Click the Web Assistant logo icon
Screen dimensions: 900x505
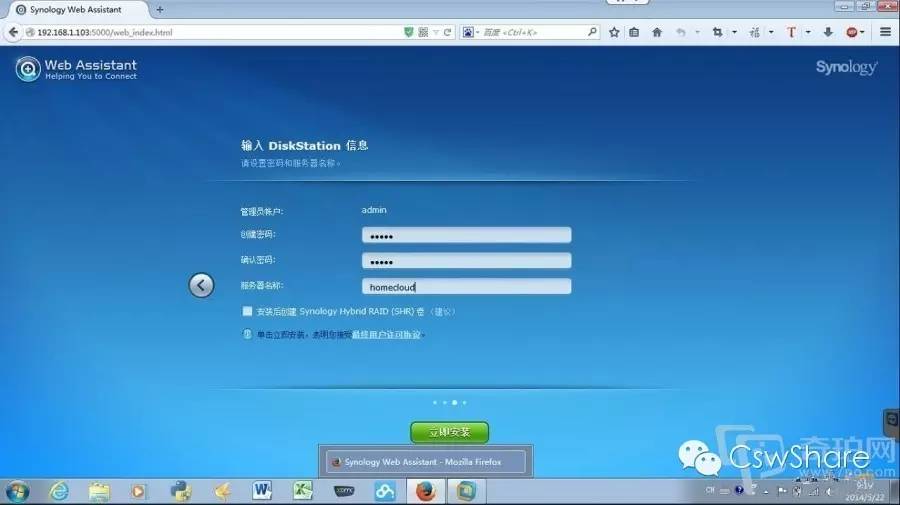click(28, 69)
